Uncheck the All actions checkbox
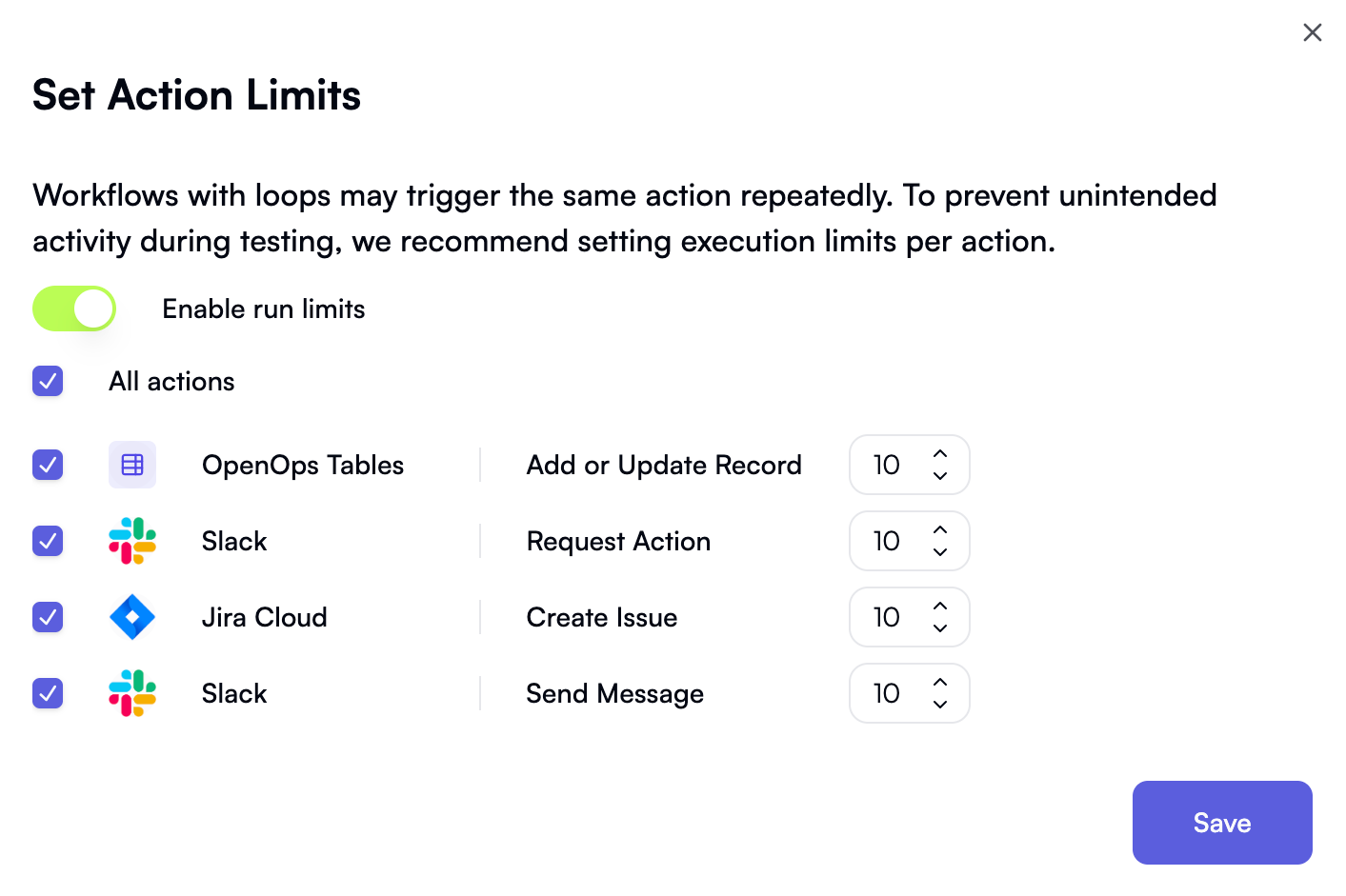This screenshot has height=896, width=1346. click(48, 381)
